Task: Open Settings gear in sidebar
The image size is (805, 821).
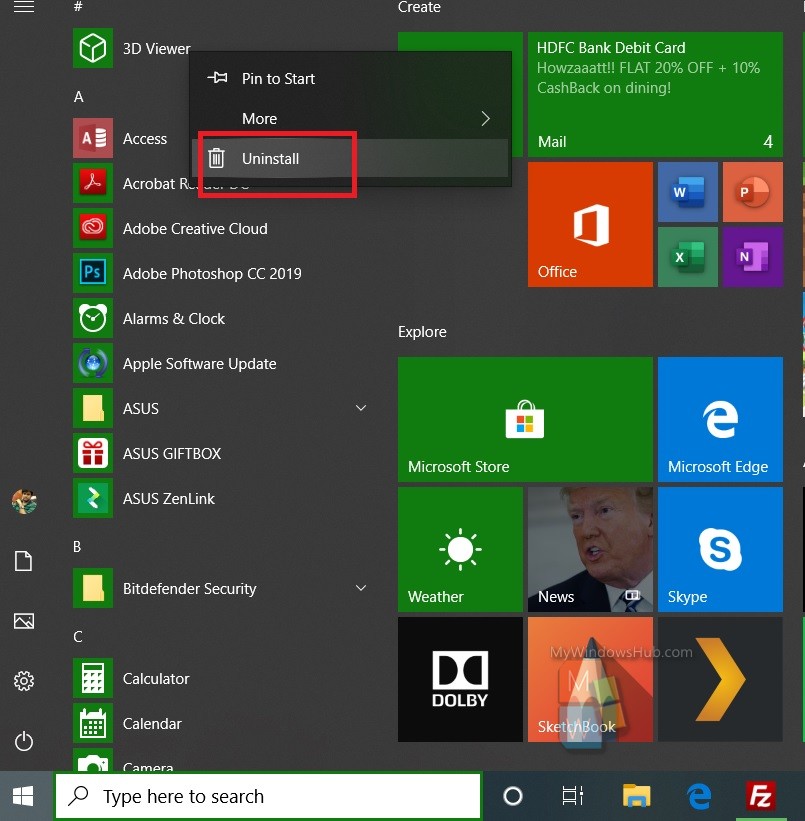Action: click(x=24, y=681)
